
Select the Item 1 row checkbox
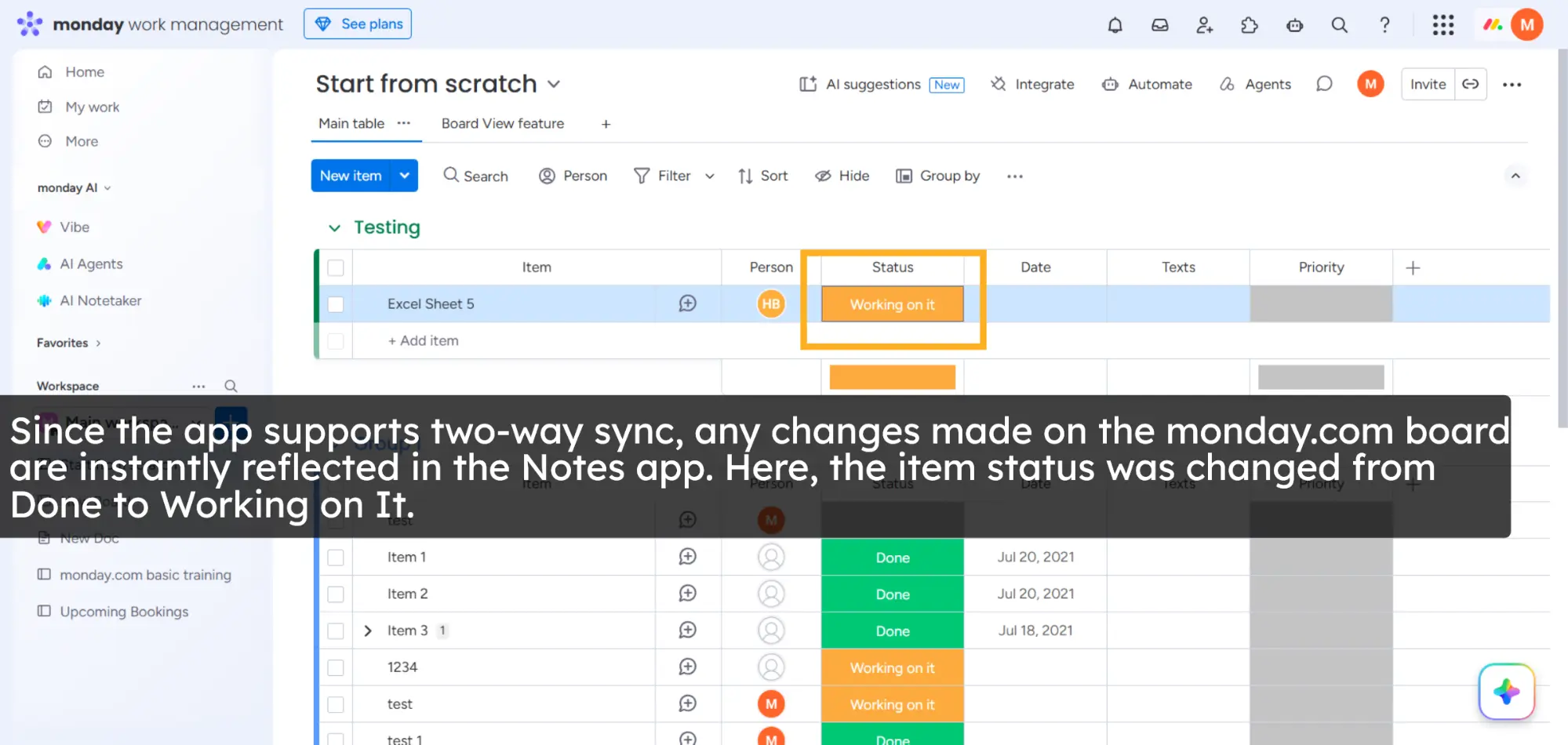[x=336, y=558]
